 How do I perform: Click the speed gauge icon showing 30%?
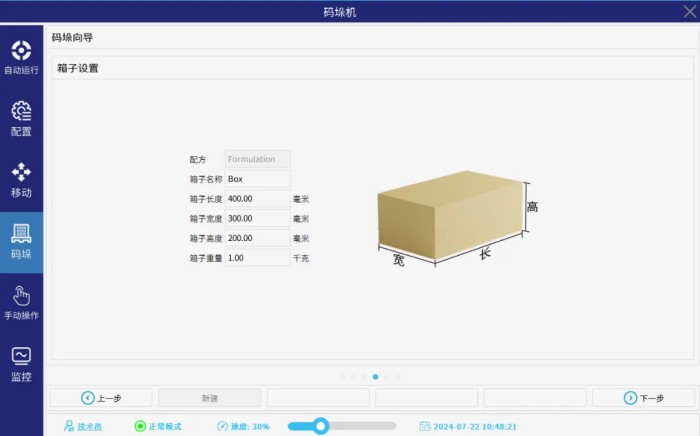click(x=222, y=426)
